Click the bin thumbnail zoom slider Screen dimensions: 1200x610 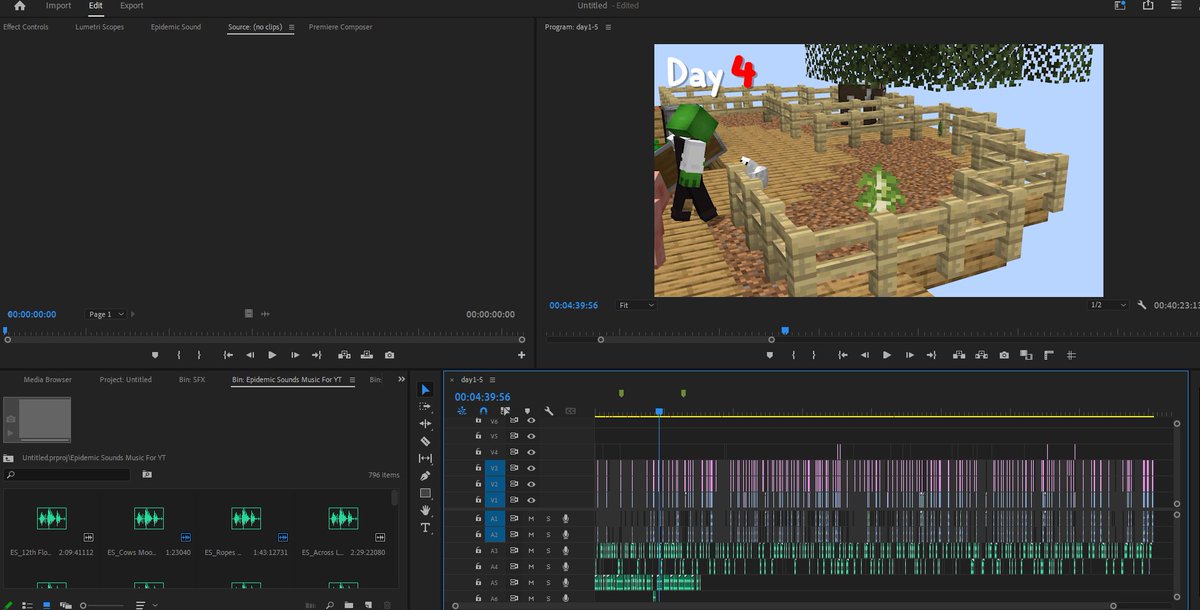(x=102, y=605)
